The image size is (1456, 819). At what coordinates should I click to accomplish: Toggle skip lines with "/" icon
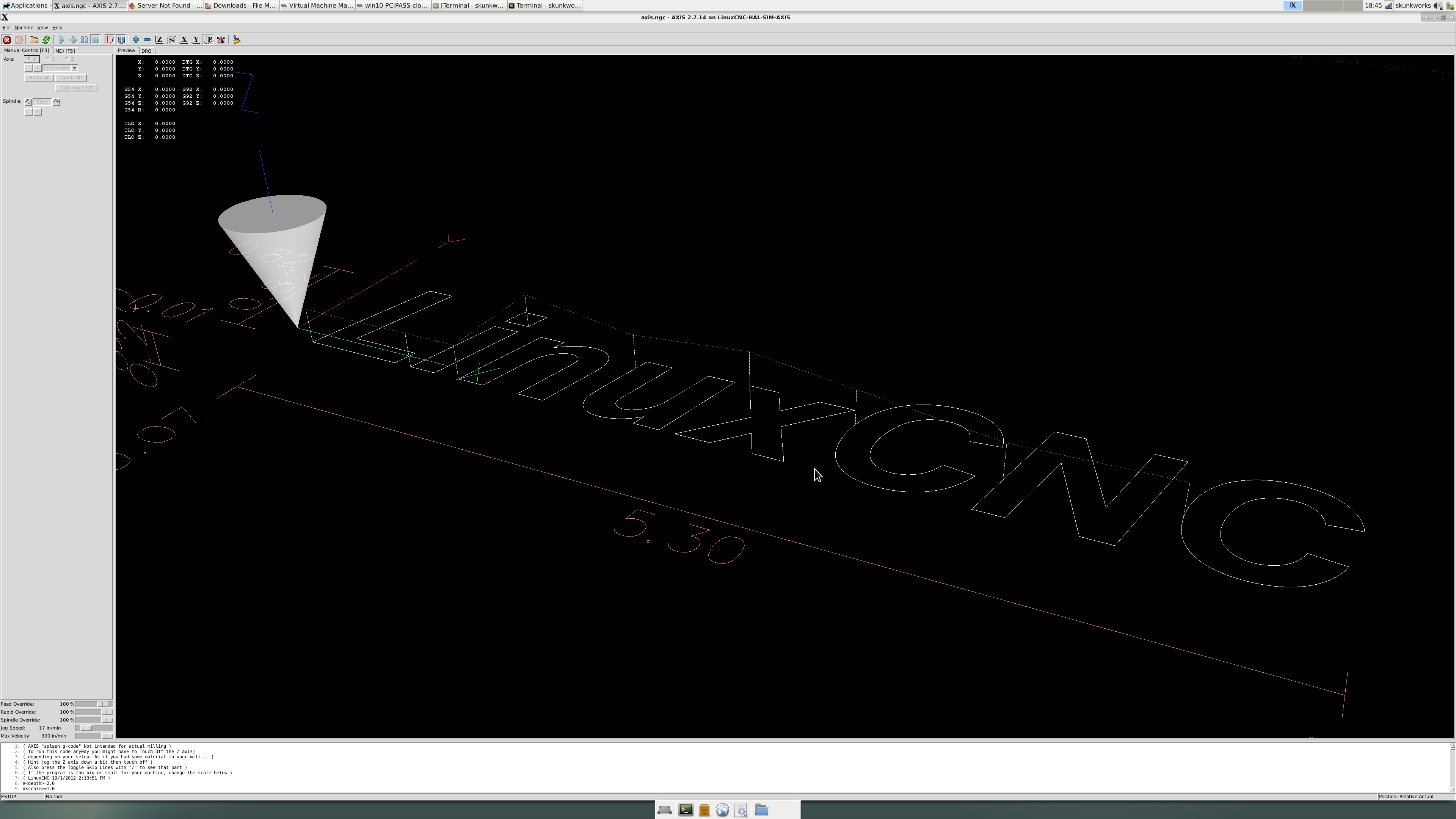pos(110,39)
